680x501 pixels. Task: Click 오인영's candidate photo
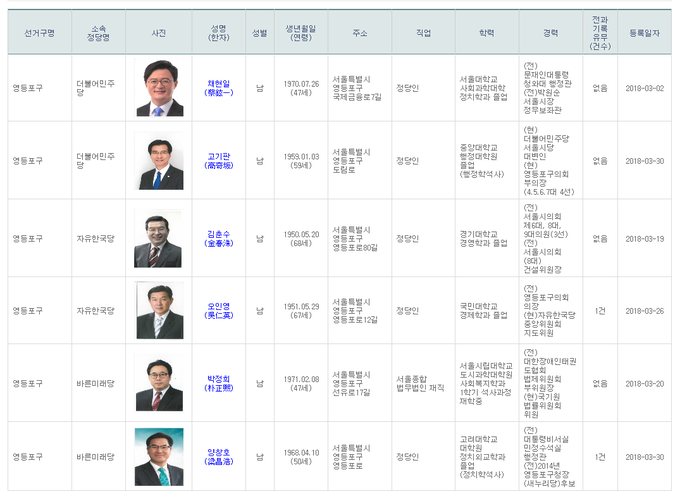tap(160, 311)
